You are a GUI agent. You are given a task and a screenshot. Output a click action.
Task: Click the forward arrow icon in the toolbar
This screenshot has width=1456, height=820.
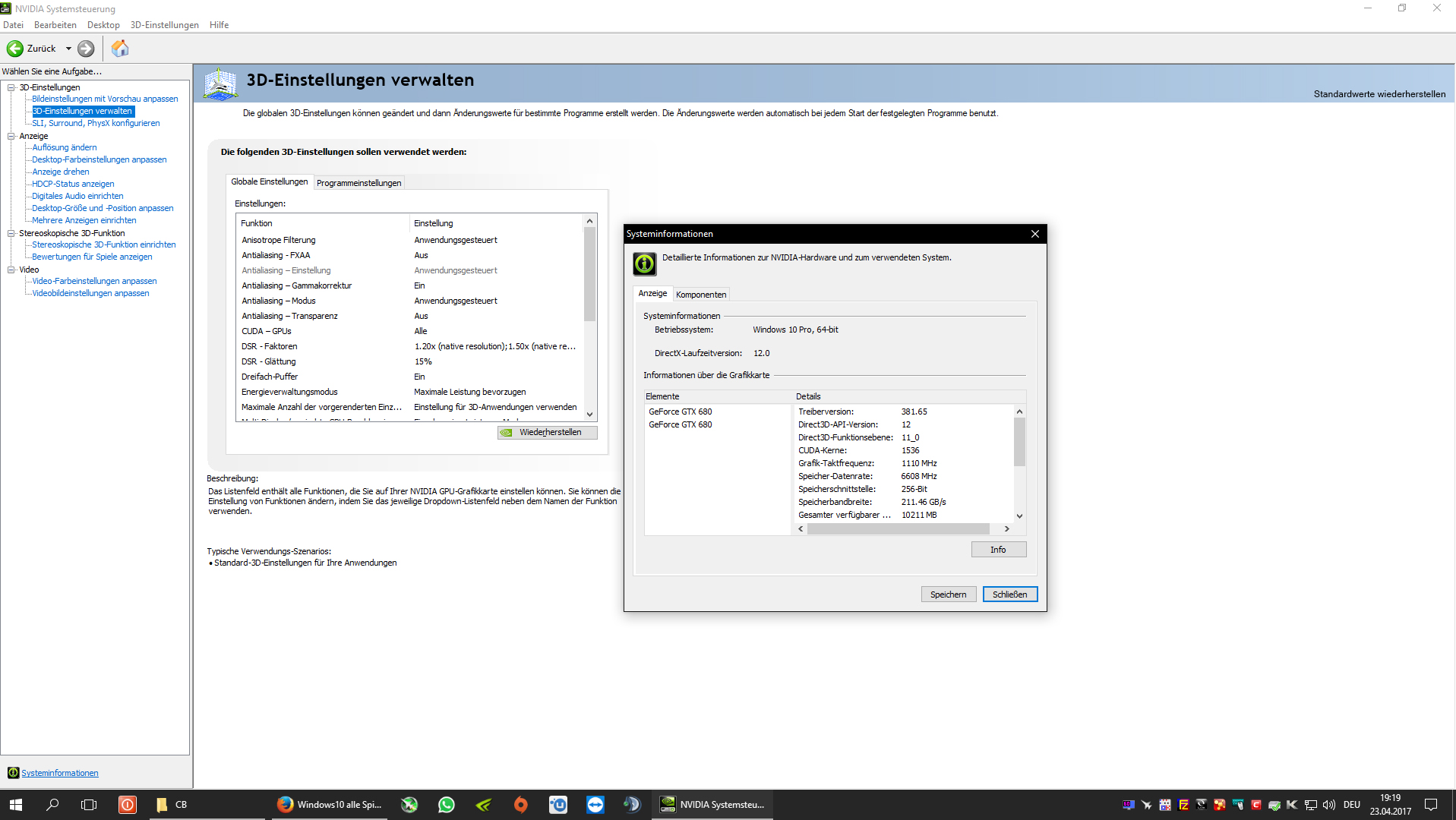pyautogui.click(x=87, y=49)
